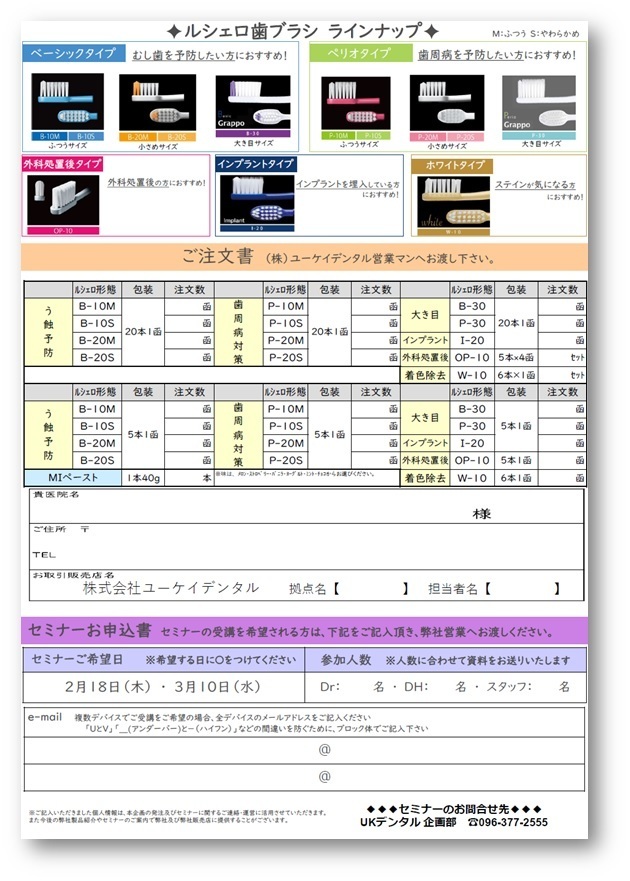The width and height of the screenshot is (630, 881).
Task: Click the orange B-20M toothbrush photo
Action: click(157, 102)
